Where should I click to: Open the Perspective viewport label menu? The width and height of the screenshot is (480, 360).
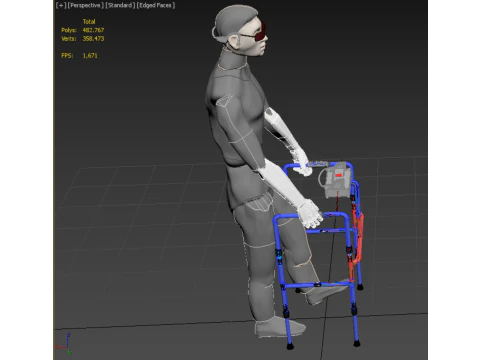tap(85, 5)
